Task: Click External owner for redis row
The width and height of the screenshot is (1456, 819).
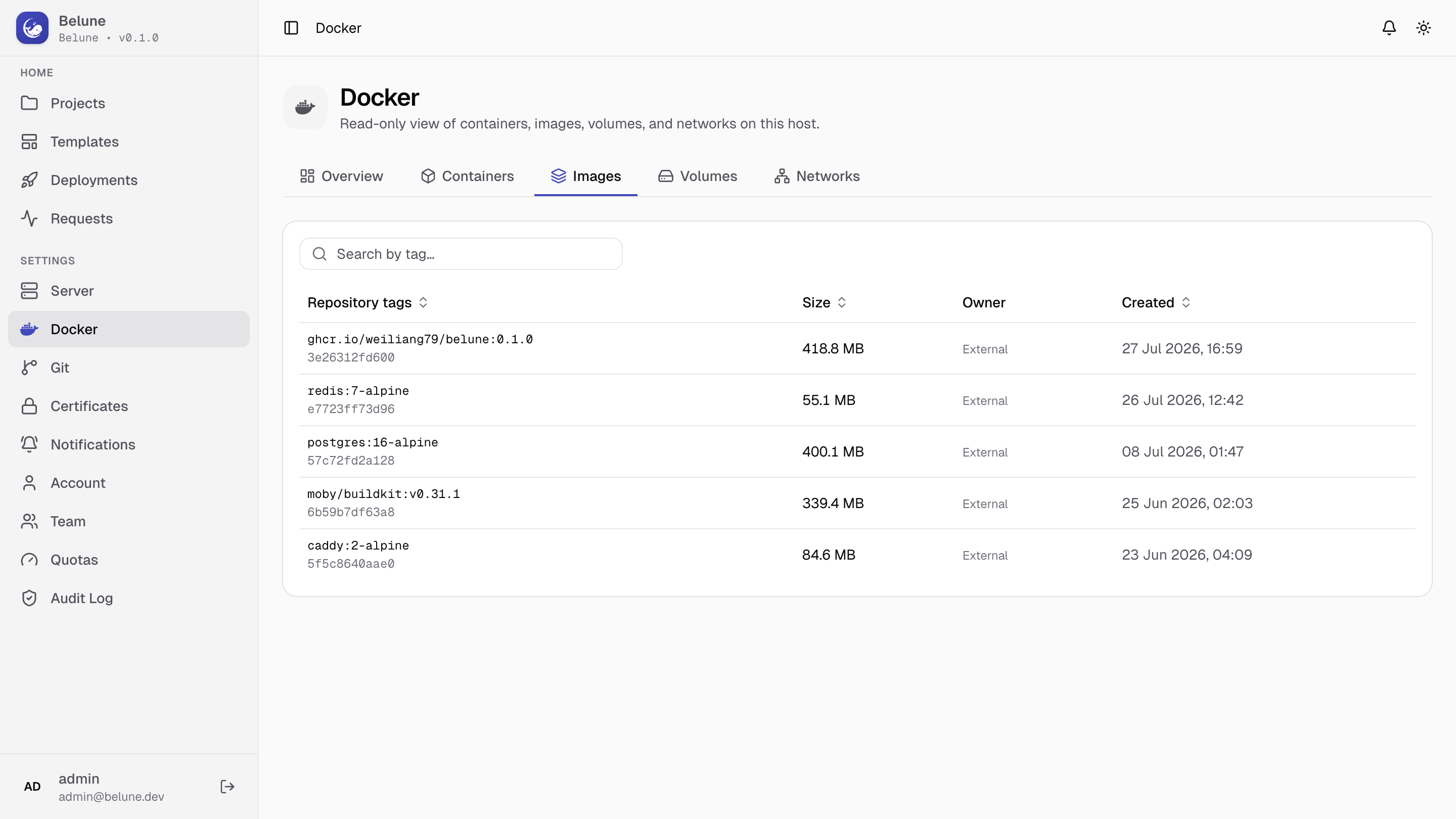Action: tap(985, 400)
